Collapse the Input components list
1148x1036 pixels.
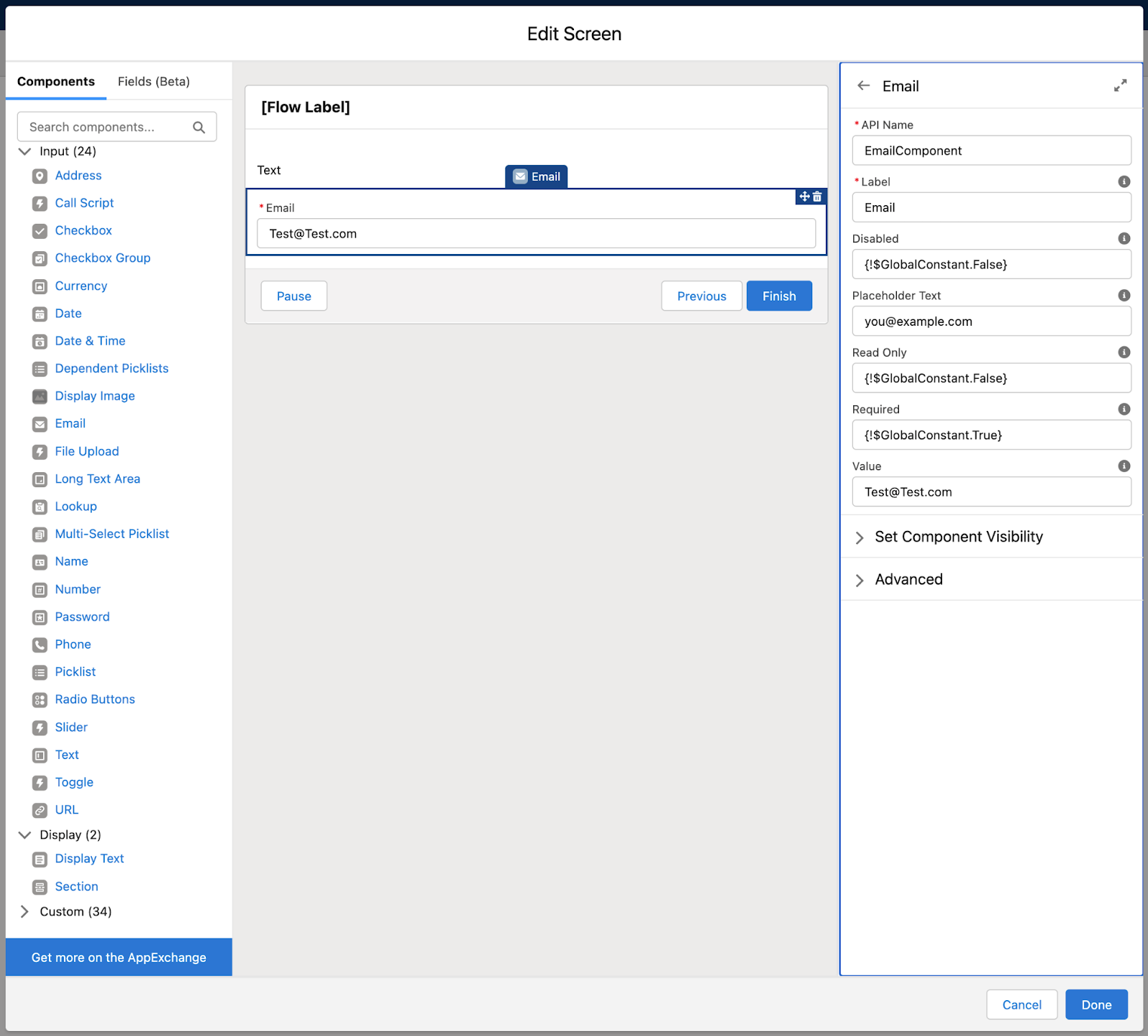coord(24,151)
